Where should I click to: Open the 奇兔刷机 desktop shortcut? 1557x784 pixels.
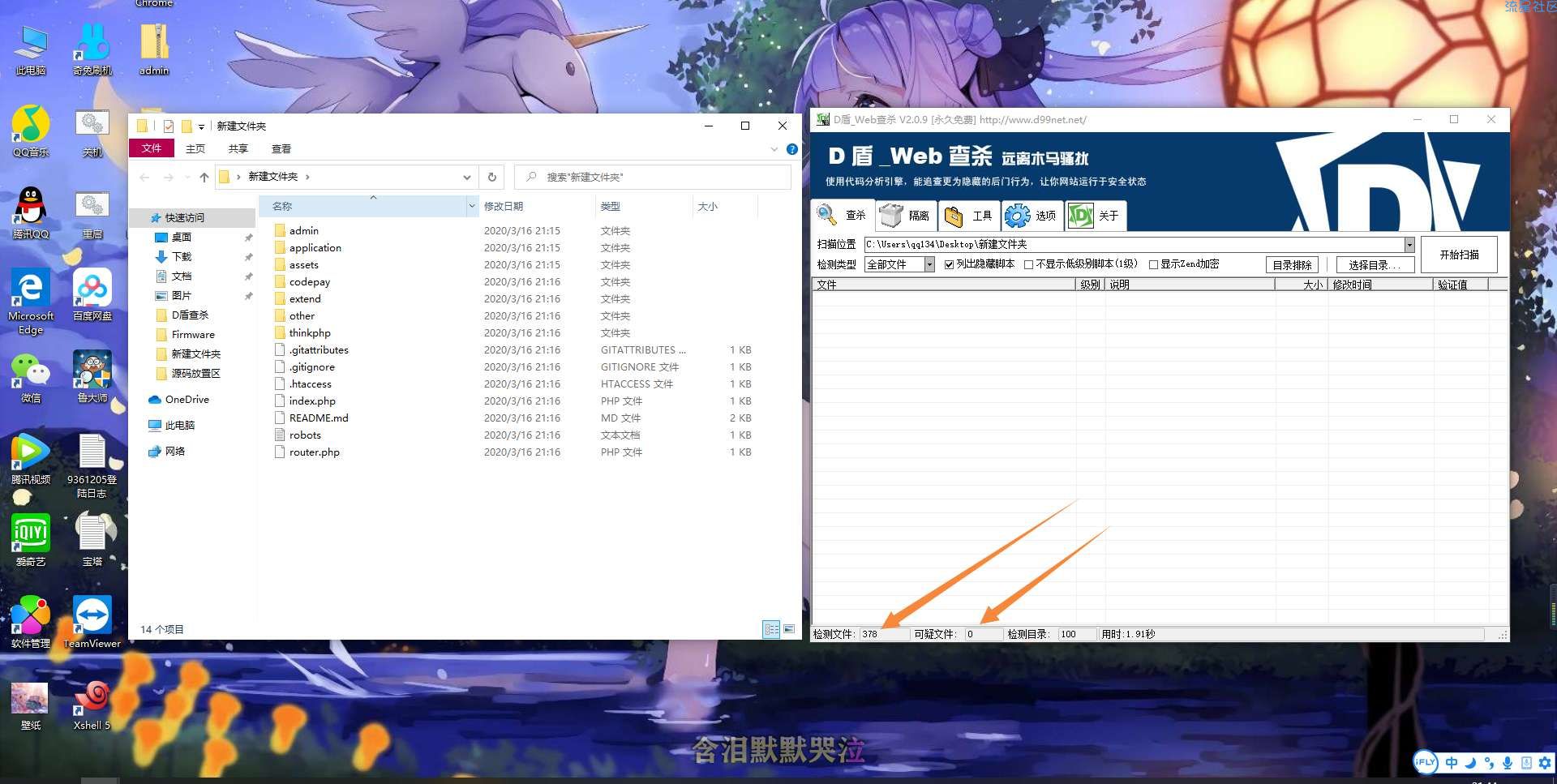coord(92,49)
